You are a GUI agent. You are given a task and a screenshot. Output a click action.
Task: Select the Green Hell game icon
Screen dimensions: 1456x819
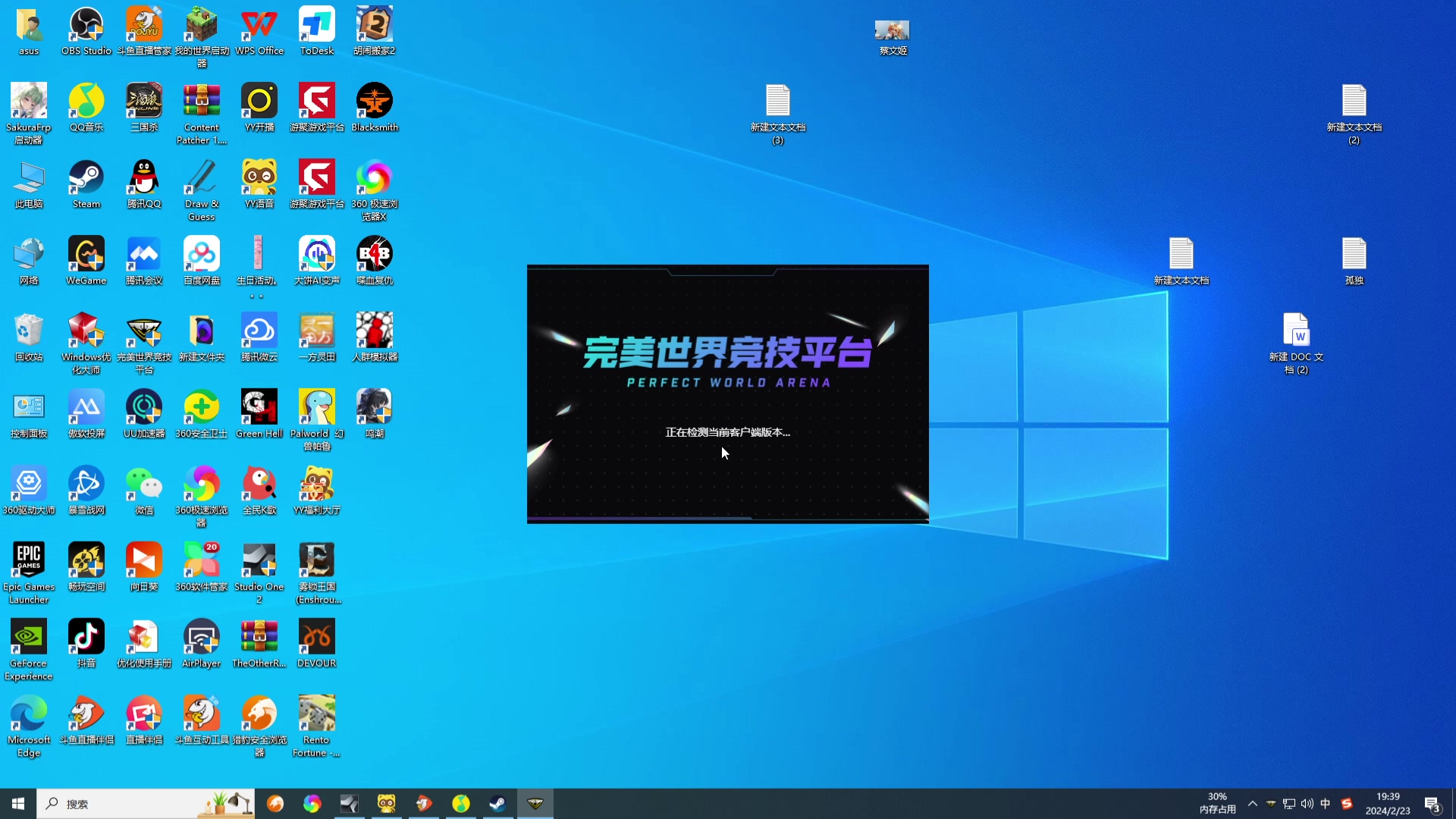pyautogui.click(x=259, y=414)
